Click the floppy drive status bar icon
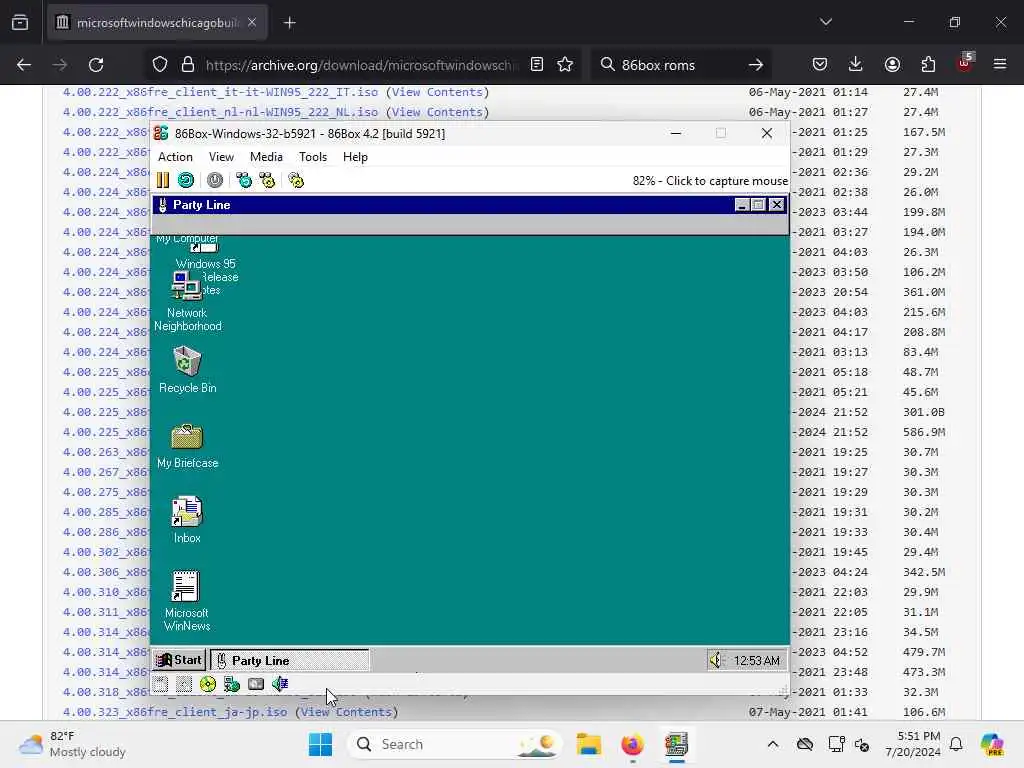The height and width of the screenshot is (768, 1024). 161,684
